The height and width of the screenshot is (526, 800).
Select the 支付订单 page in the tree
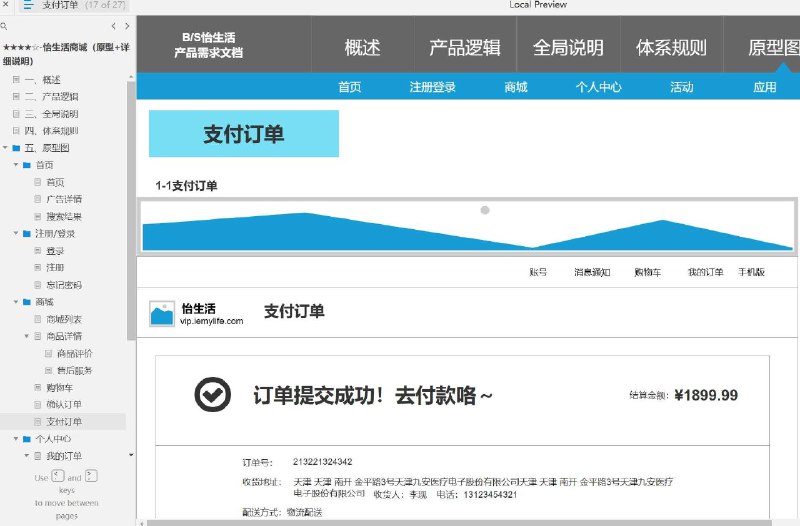(64, 421)
